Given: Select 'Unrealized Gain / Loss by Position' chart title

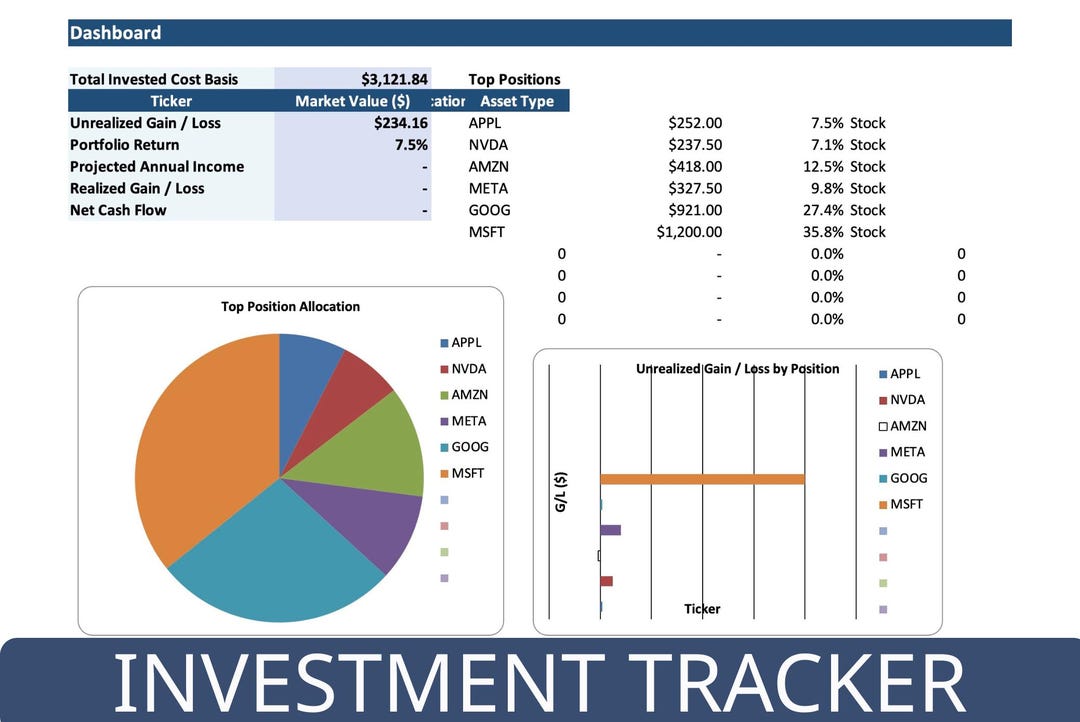Looking at the screenshot, I should click(738, 369).
